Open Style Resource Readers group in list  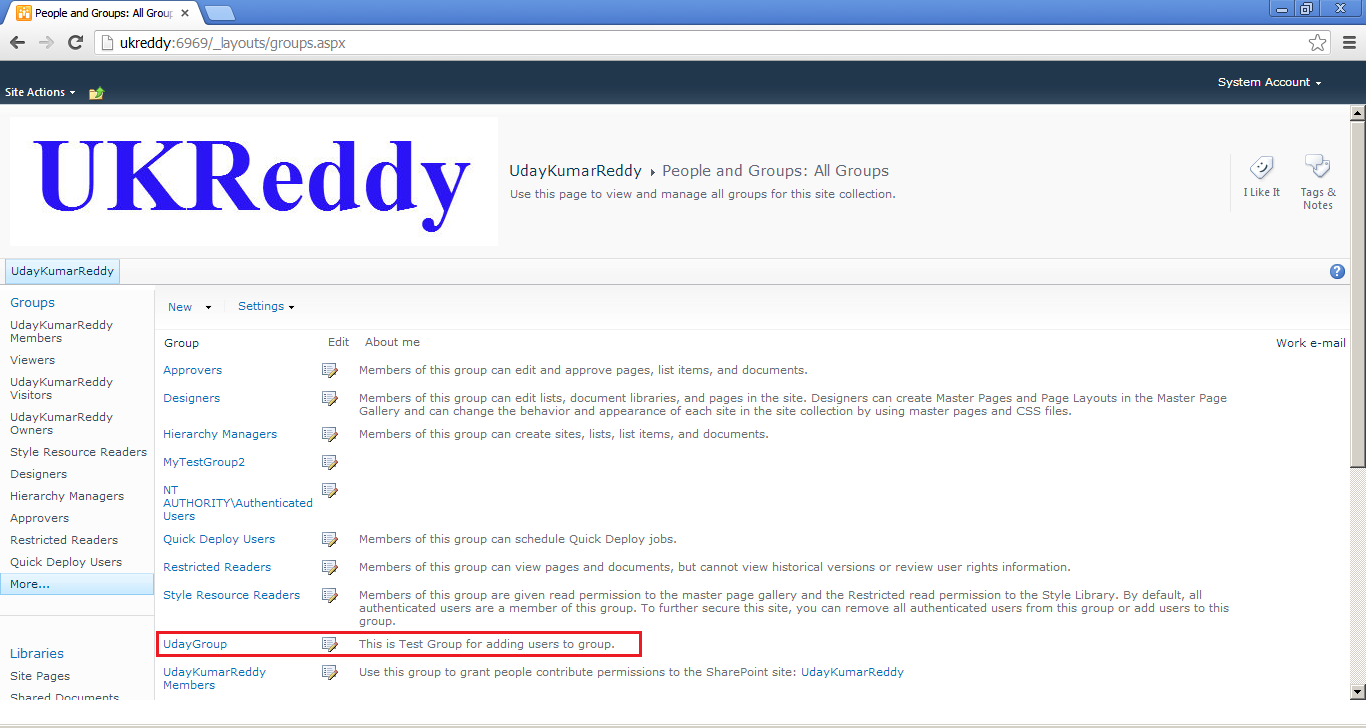pyautogui.click(x=231, y=595)
